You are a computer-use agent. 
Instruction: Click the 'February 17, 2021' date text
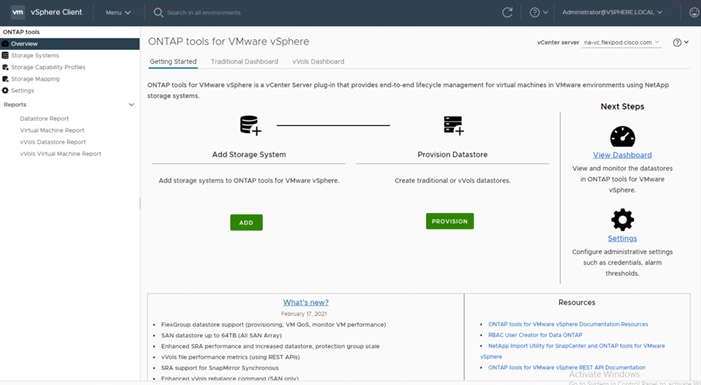304,314
